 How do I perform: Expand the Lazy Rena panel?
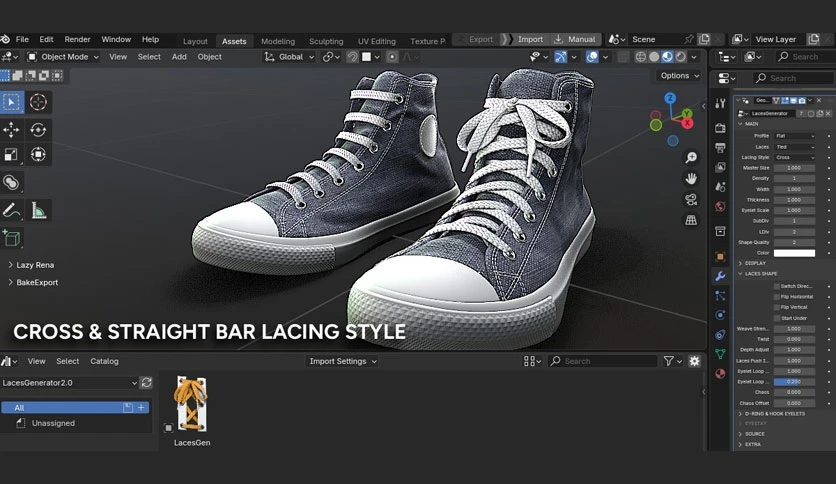pyautogui.click(x=31, y=265)
